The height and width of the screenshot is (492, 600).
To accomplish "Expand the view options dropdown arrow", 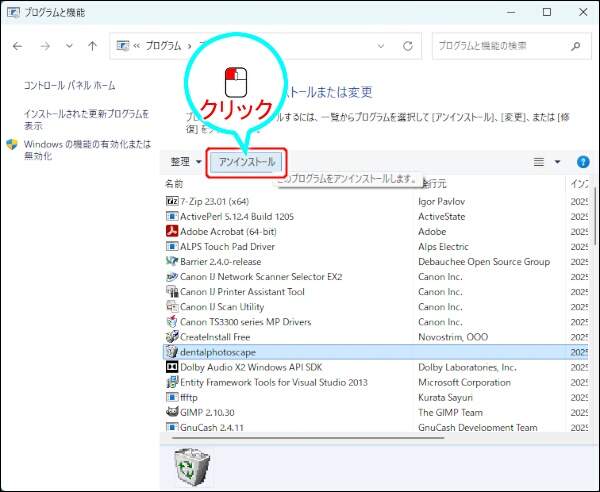I will 558,161.
